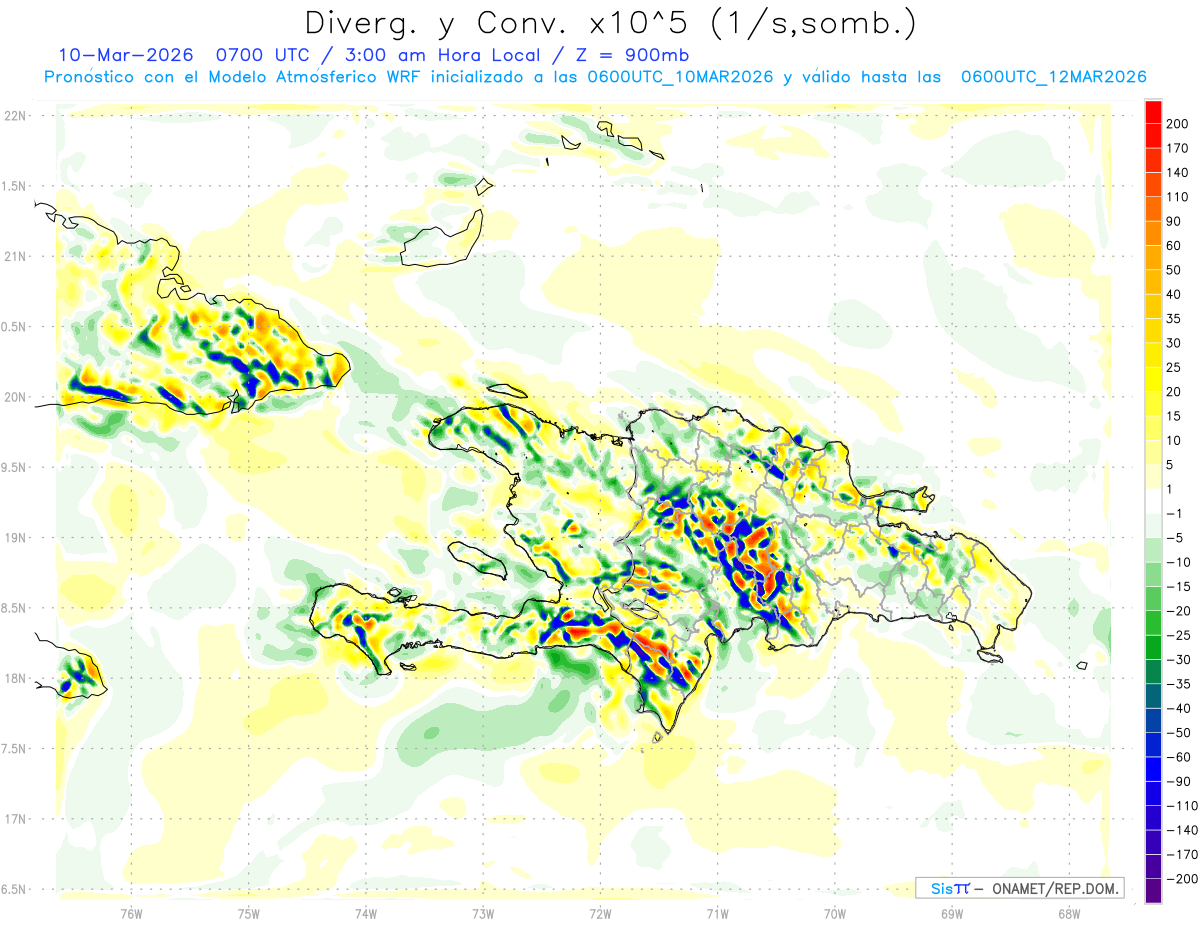Screen dimensions: 1200x927
Task: Click the legend value 110
Action: tap(1178, 197)
